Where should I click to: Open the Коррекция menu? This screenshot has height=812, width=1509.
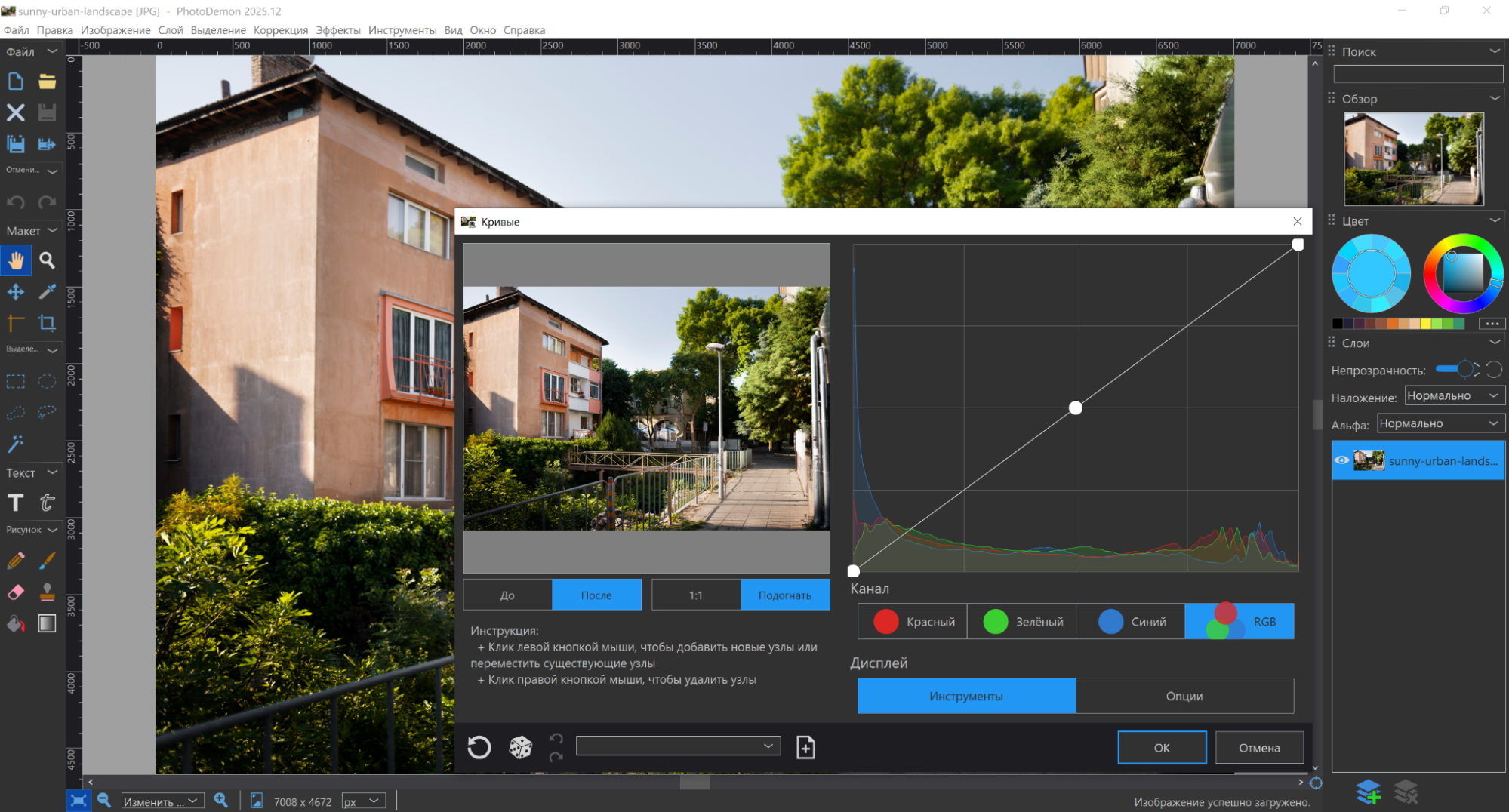pyautogui.click(x=280, y=30)
